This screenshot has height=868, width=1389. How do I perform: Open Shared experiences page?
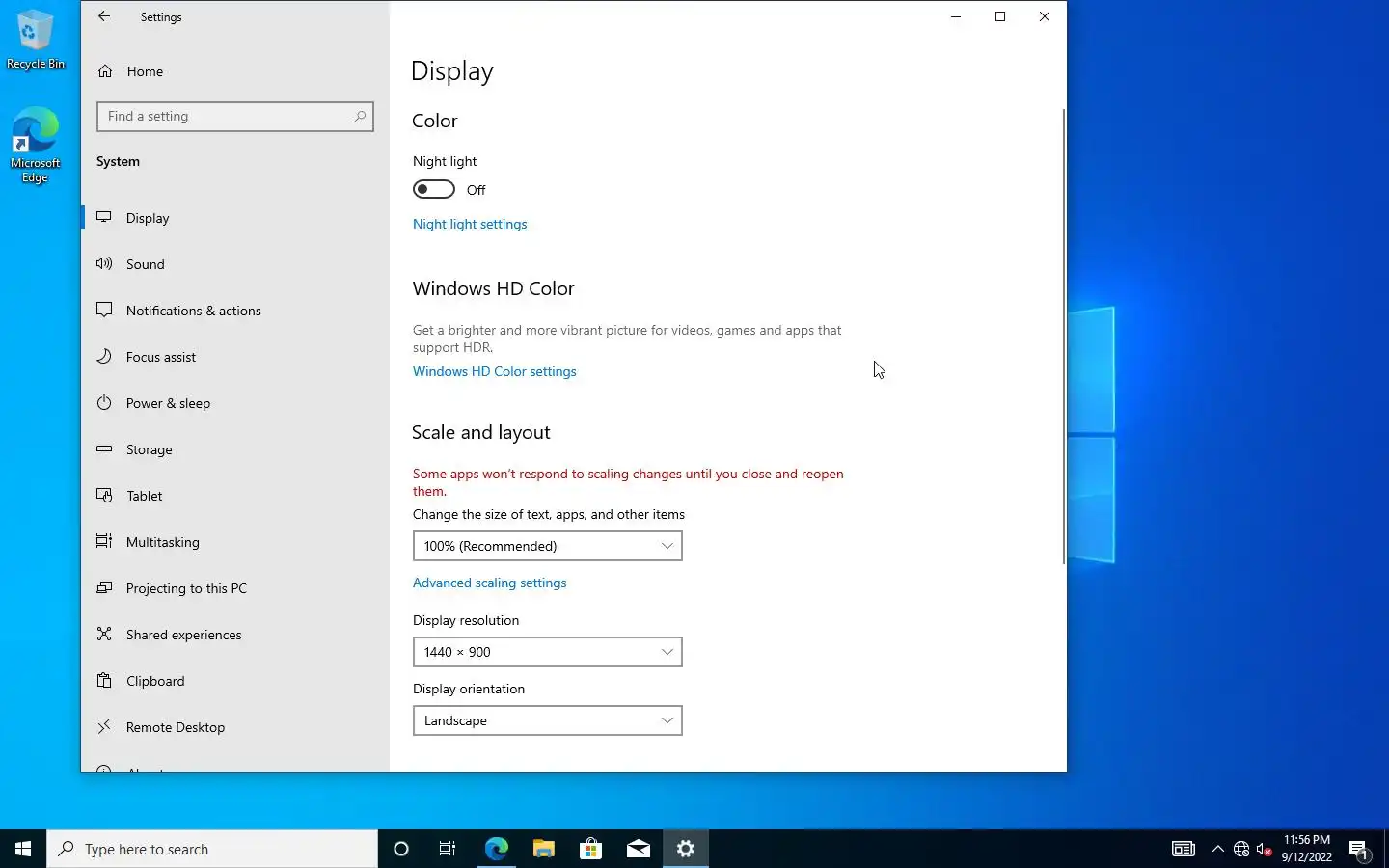click(235, 635)
